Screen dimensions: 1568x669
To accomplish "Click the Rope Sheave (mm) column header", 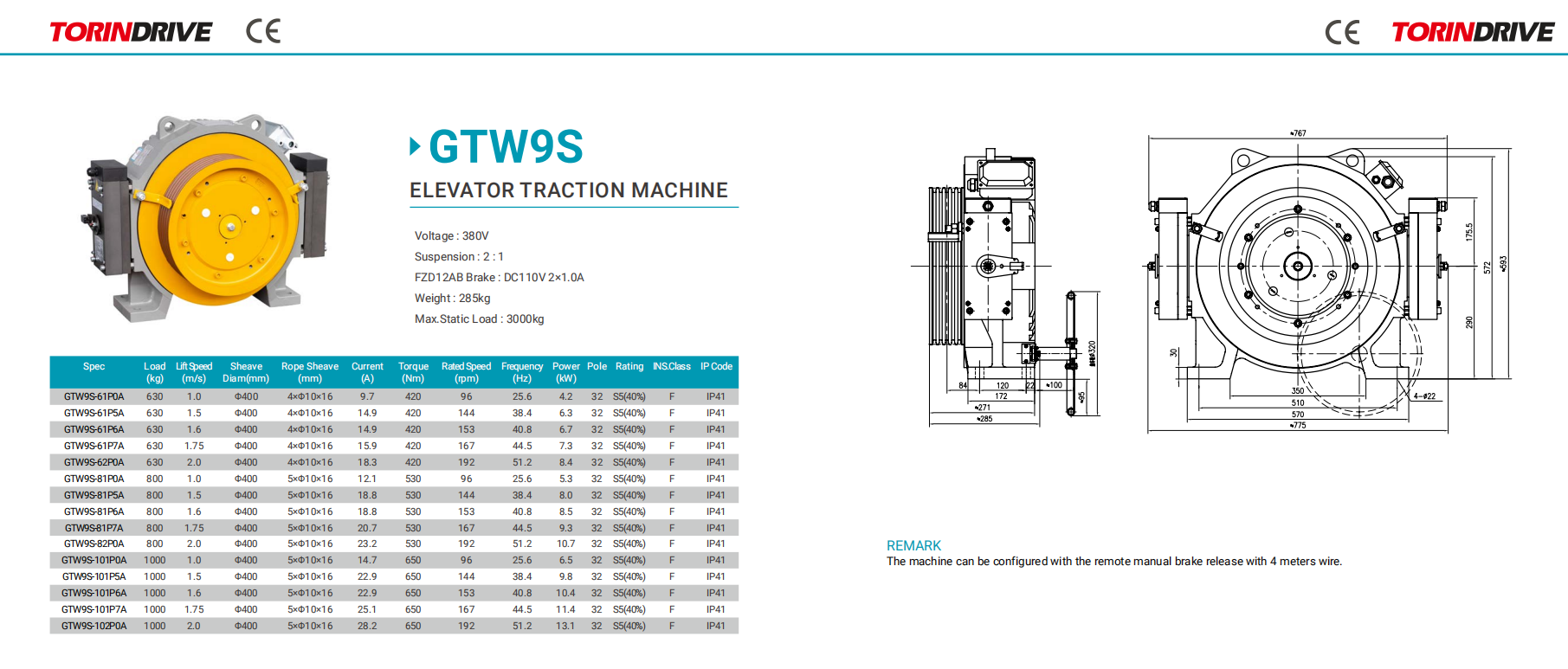I will coord(310,372).
